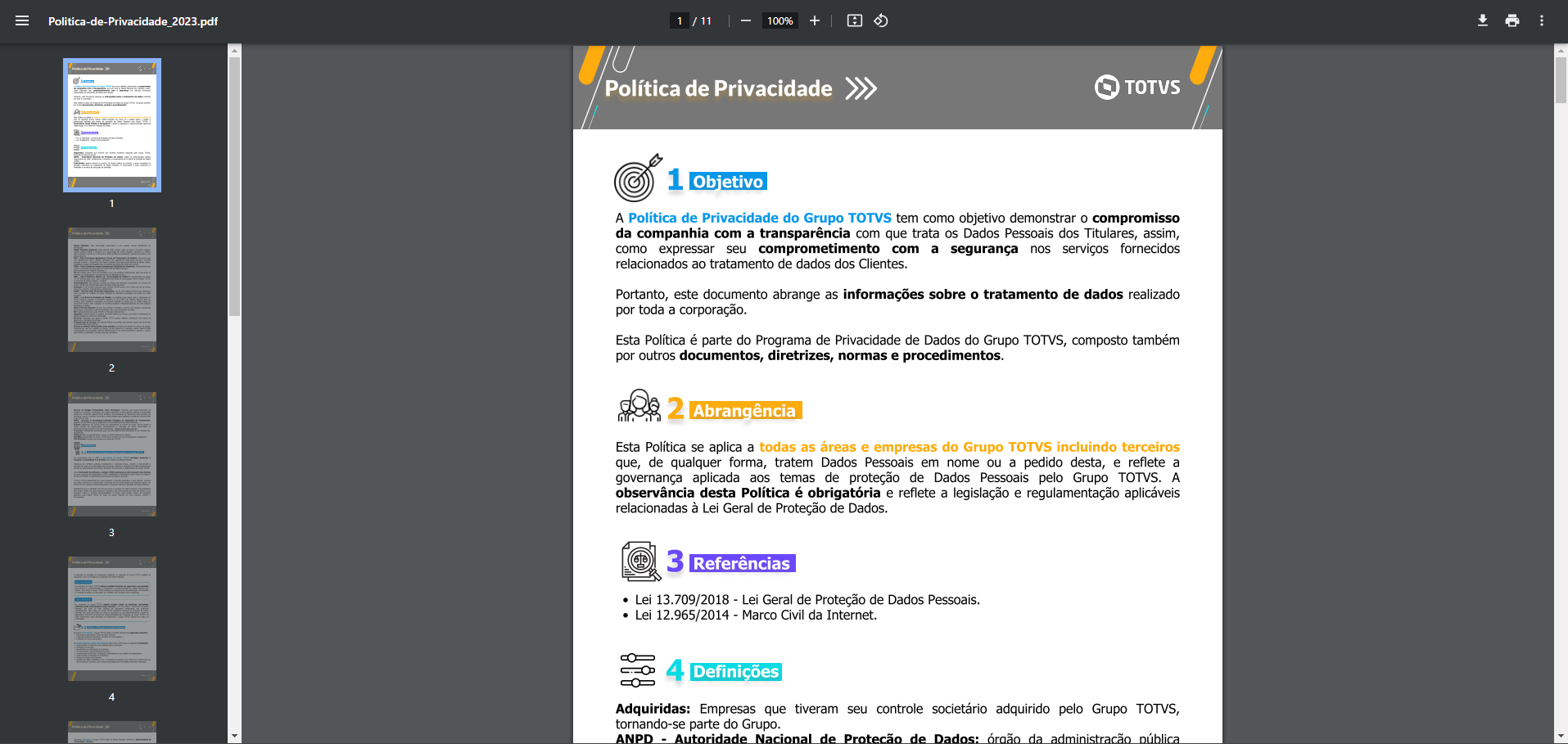This screenshot has width=1568, height=744.
Task: Click the document magnifier icon beside Referências
Action: (x=640, y=561)
